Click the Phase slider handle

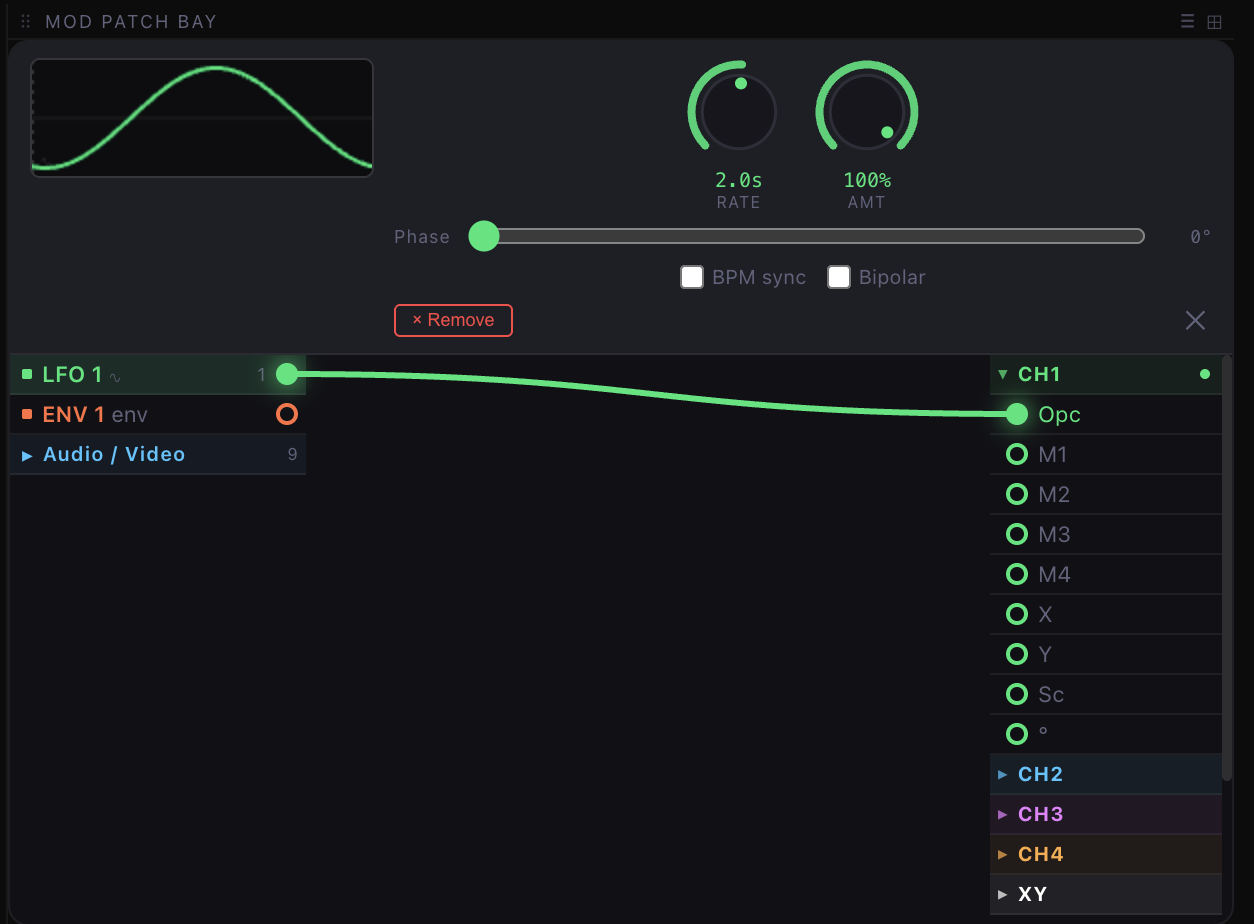[484, 236]
